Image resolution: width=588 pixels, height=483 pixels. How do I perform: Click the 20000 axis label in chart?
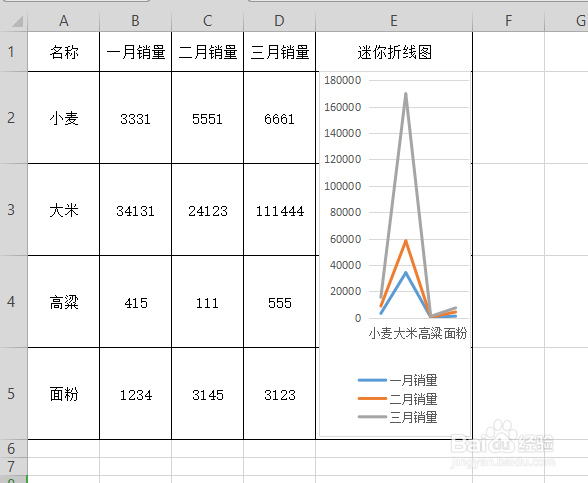point(345,291)
